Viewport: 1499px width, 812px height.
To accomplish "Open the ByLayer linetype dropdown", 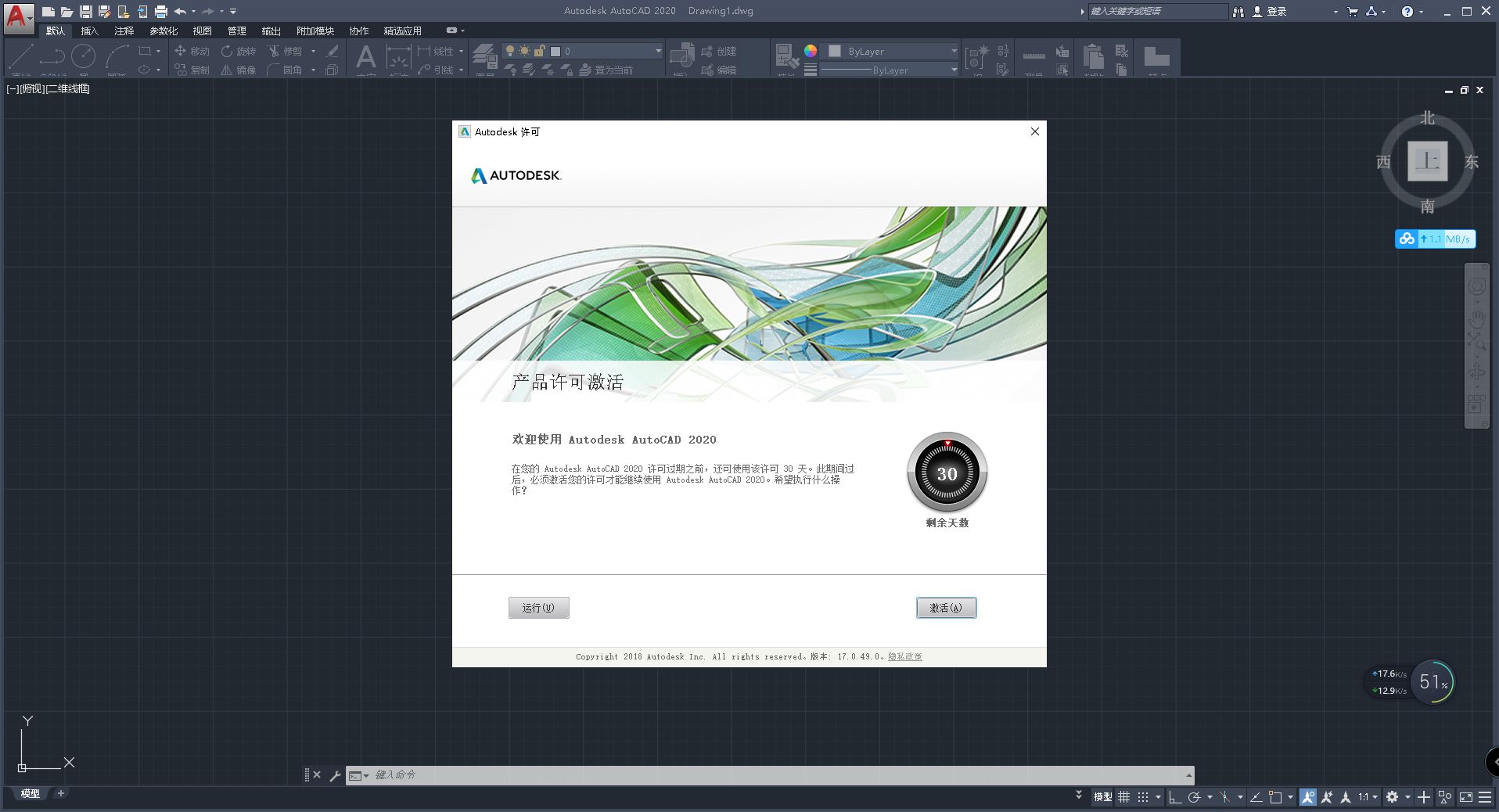I will 954,70.
